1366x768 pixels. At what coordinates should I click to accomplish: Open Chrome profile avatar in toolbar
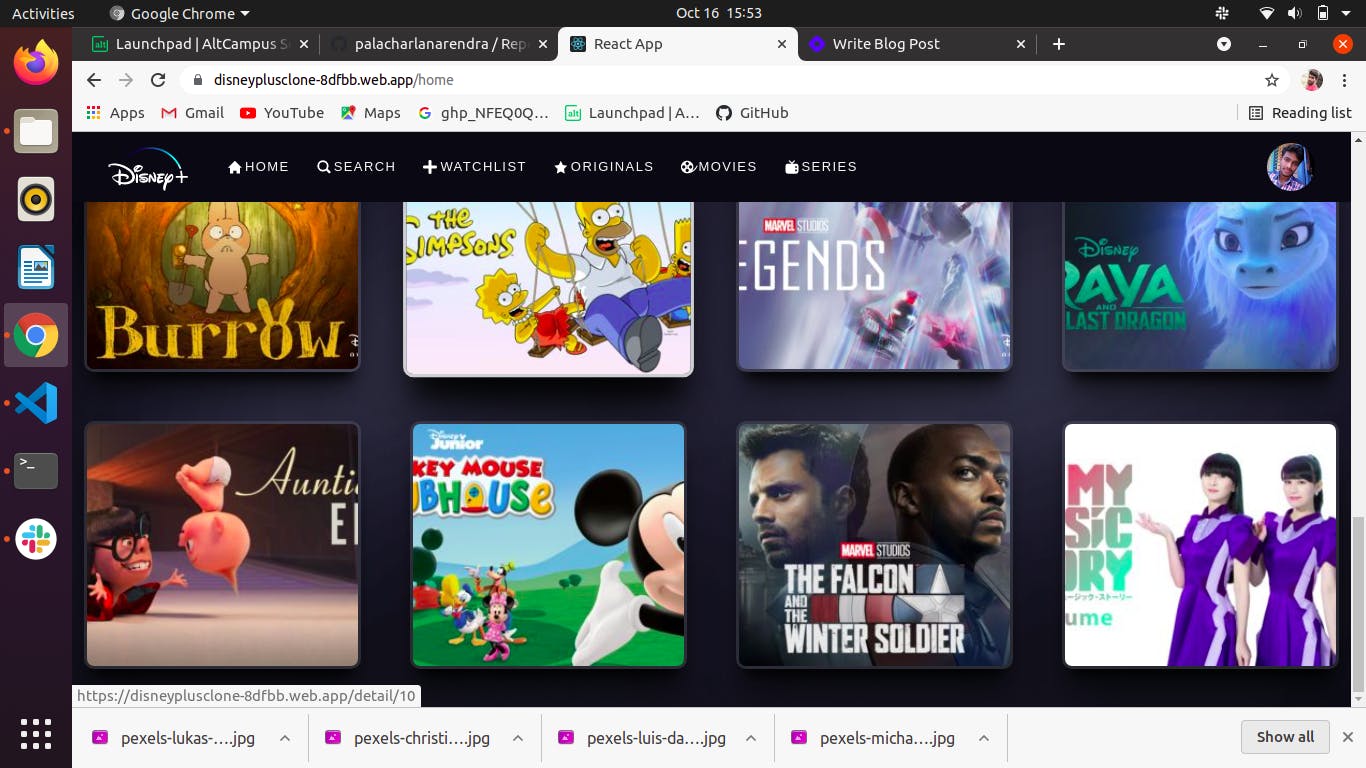point(1313,80)
